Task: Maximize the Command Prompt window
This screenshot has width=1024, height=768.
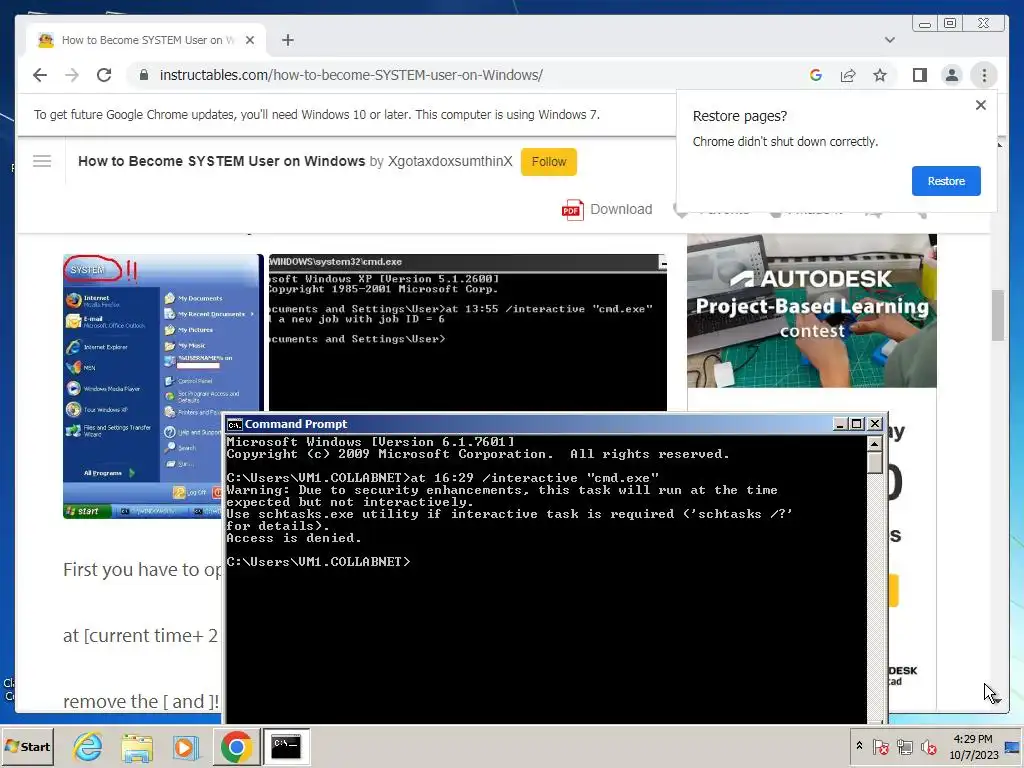Action: pos(857,424)
